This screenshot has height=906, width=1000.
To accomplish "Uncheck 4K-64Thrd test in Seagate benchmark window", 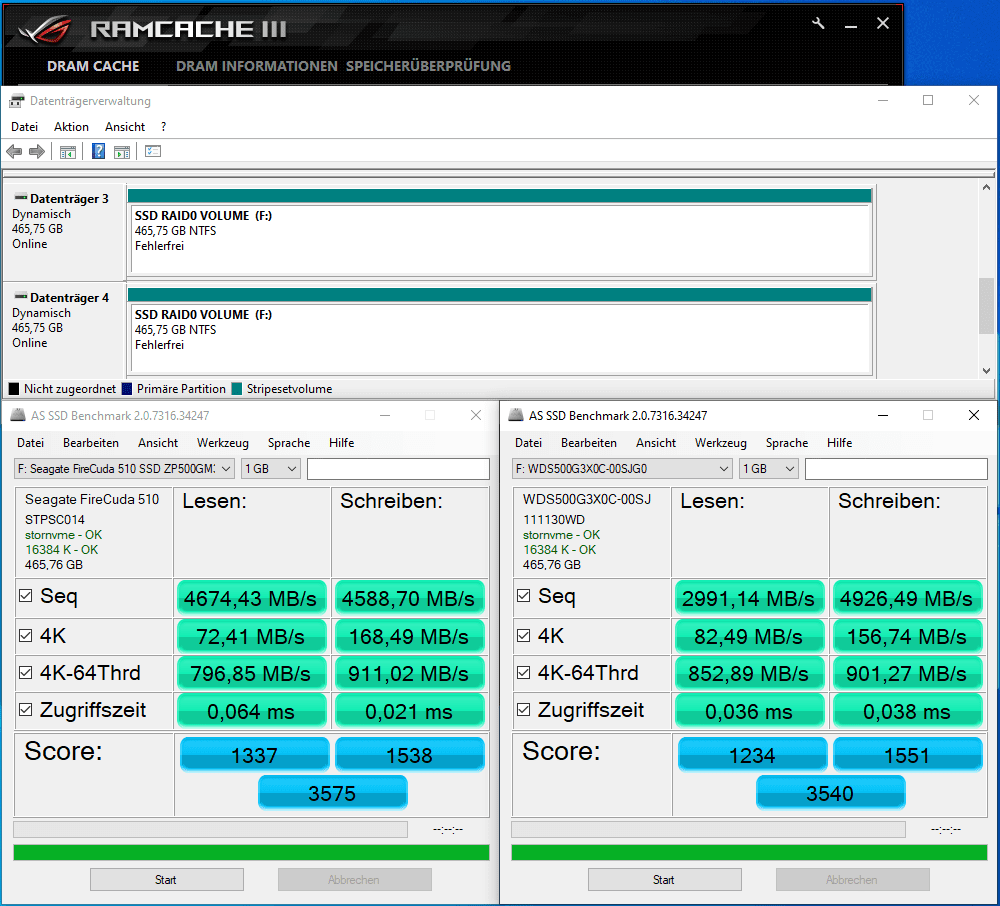I will click(26, 673).
